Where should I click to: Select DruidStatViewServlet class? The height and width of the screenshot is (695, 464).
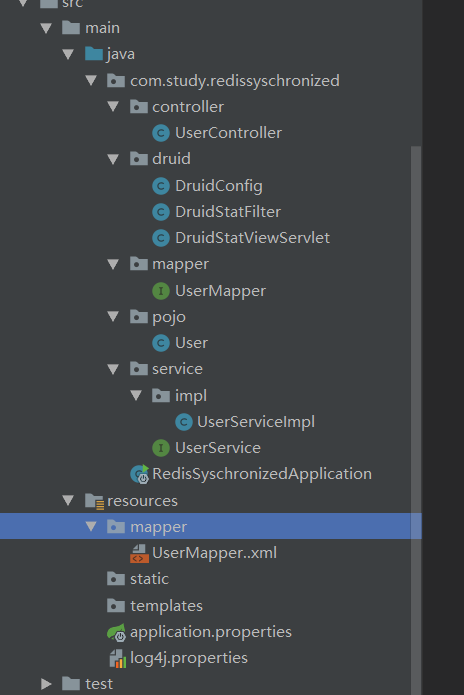252,238
